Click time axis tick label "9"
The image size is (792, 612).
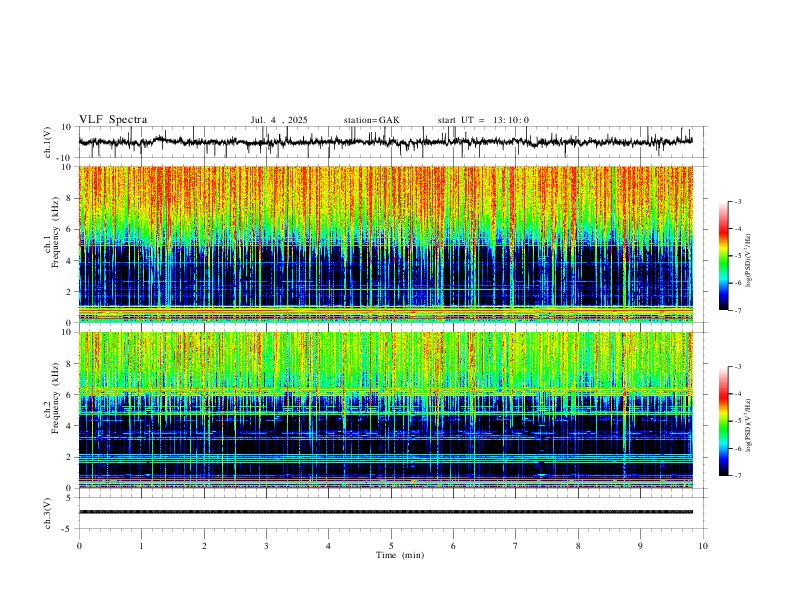[x=640, y=546]
